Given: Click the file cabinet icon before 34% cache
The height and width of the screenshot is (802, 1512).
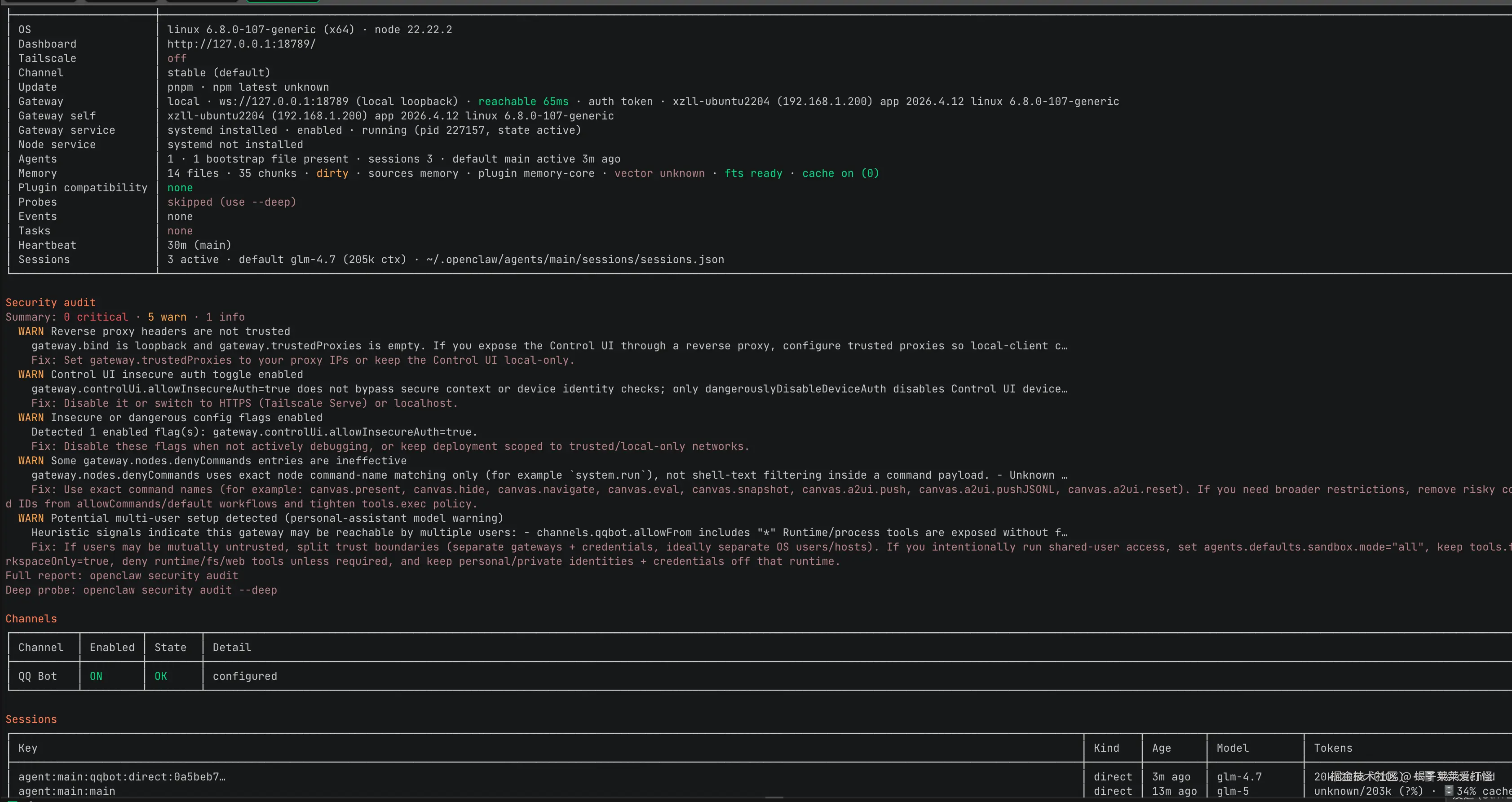Looking at the screenshot, I should pyautogui.click(x=1449, y=790).
